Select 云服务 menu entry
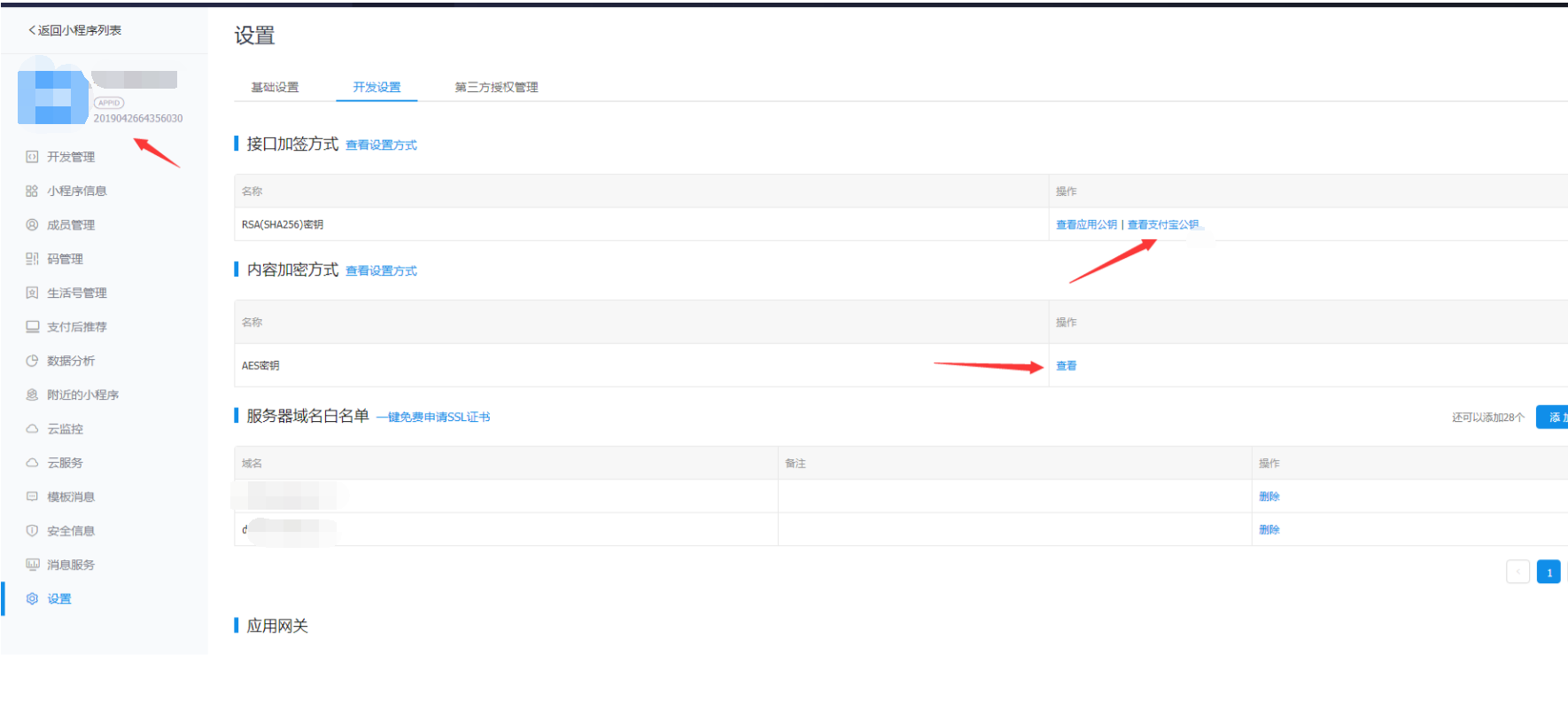Screen dimensions: 1568x718 [65, 463]
